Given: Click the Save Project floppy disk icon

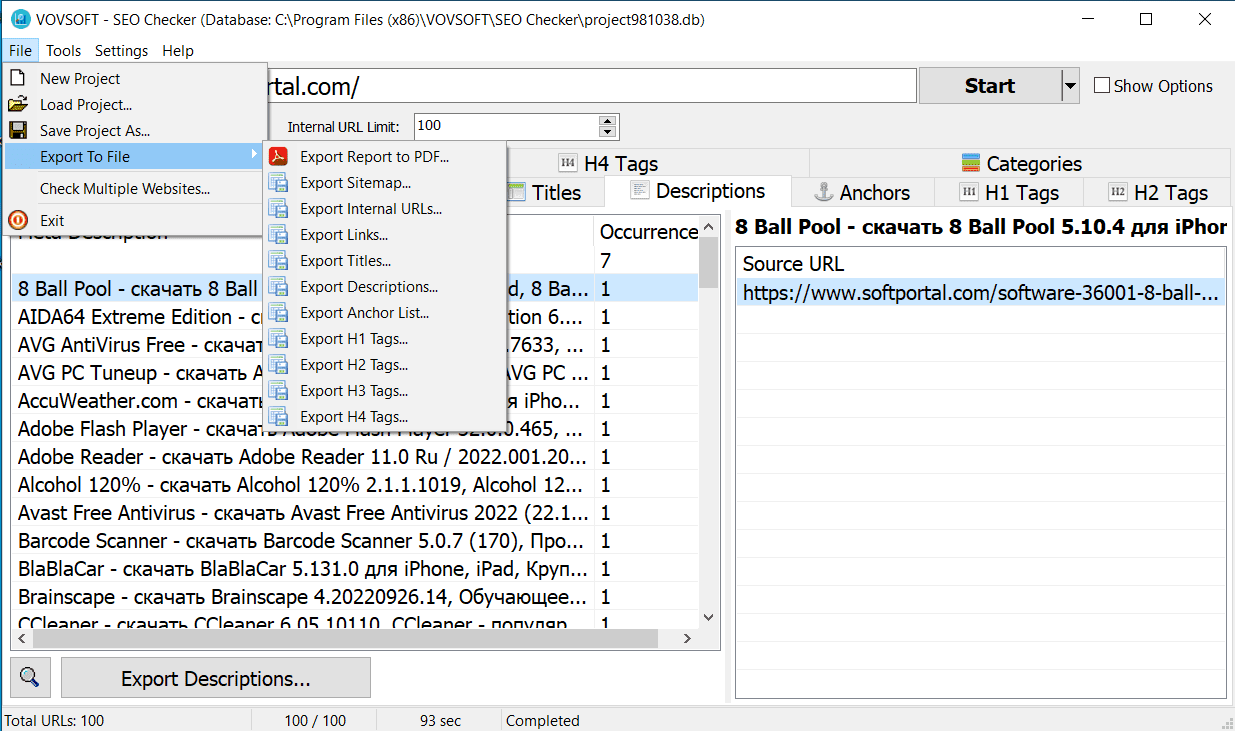Looking at the screenshot, I should 18,130.
